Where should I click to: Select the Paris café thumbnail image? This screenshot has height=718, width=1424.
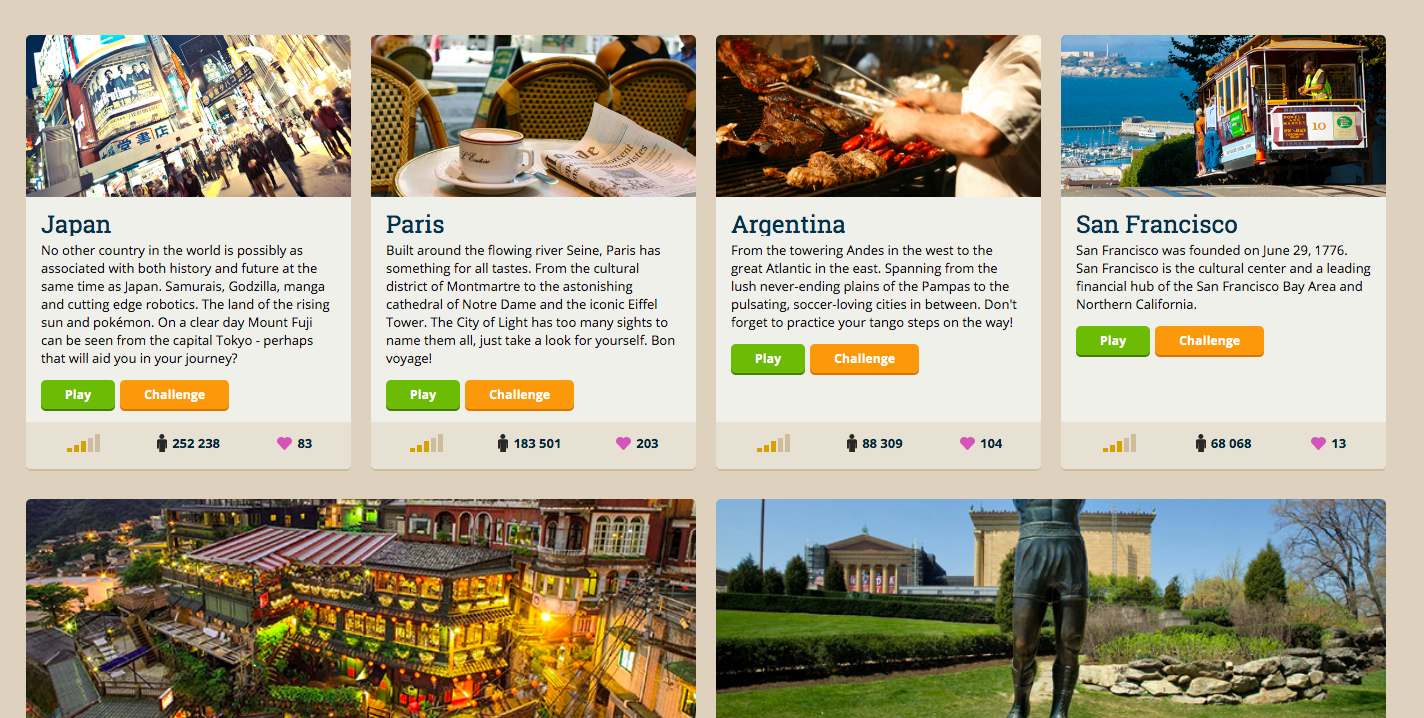click(533, 116)
